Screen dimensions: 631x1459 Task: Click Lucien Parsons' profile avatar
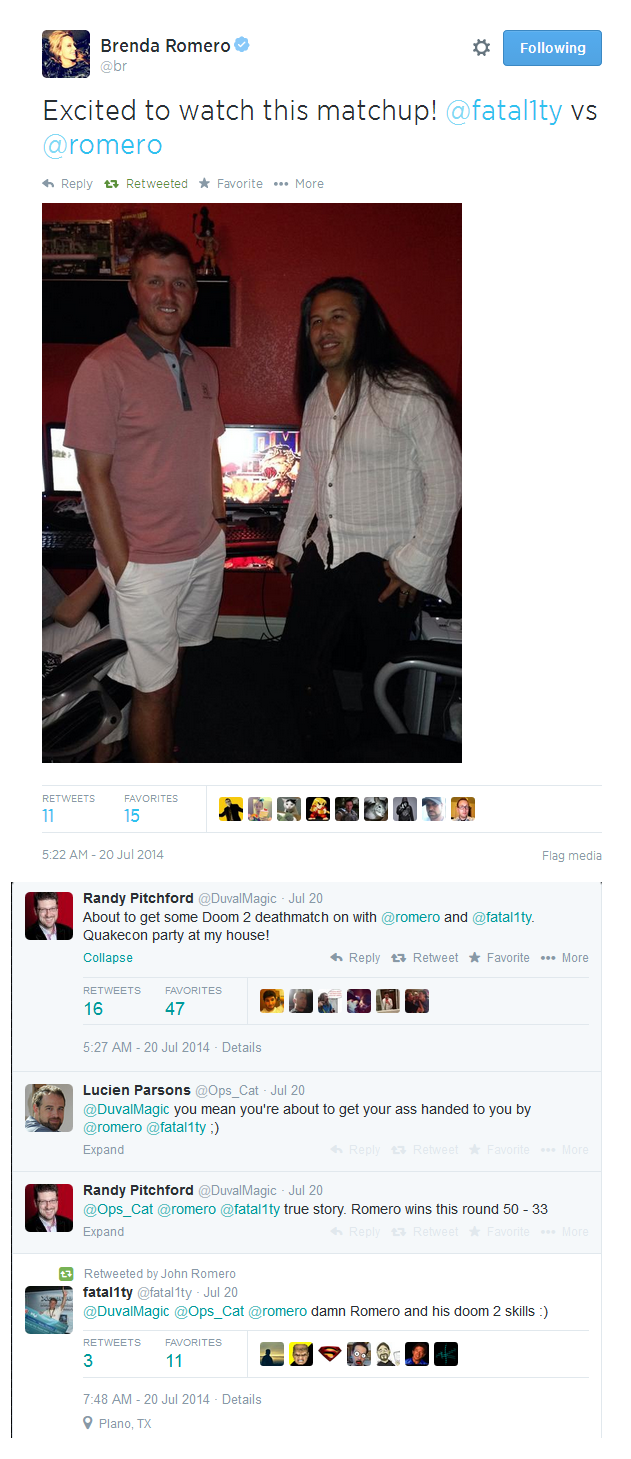(x=49, y=1108)
